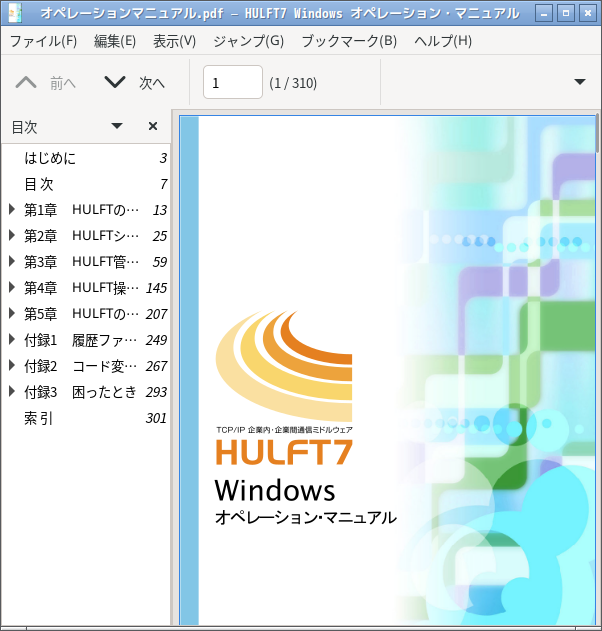The image size is (602, 631).
Task: Expand the 付録1 tree entry
Action: click(x=12, y=340)
